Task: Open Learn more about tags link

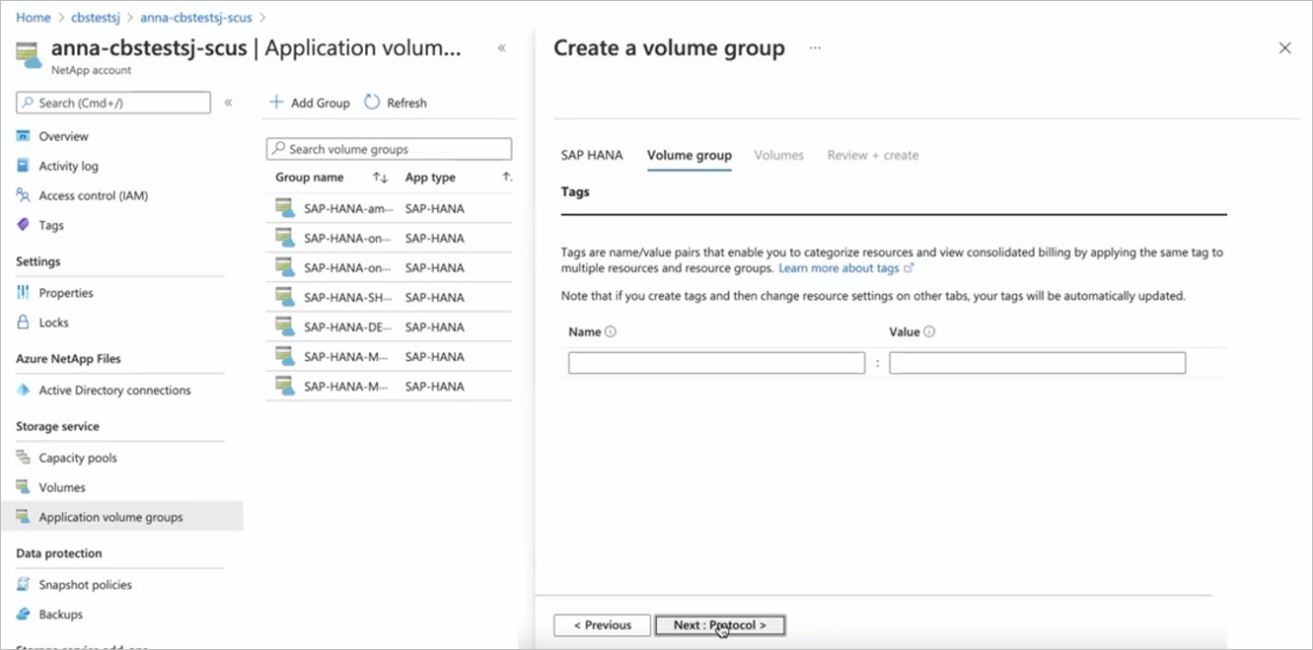Action: pyautogui.click(x=846, y=268)
